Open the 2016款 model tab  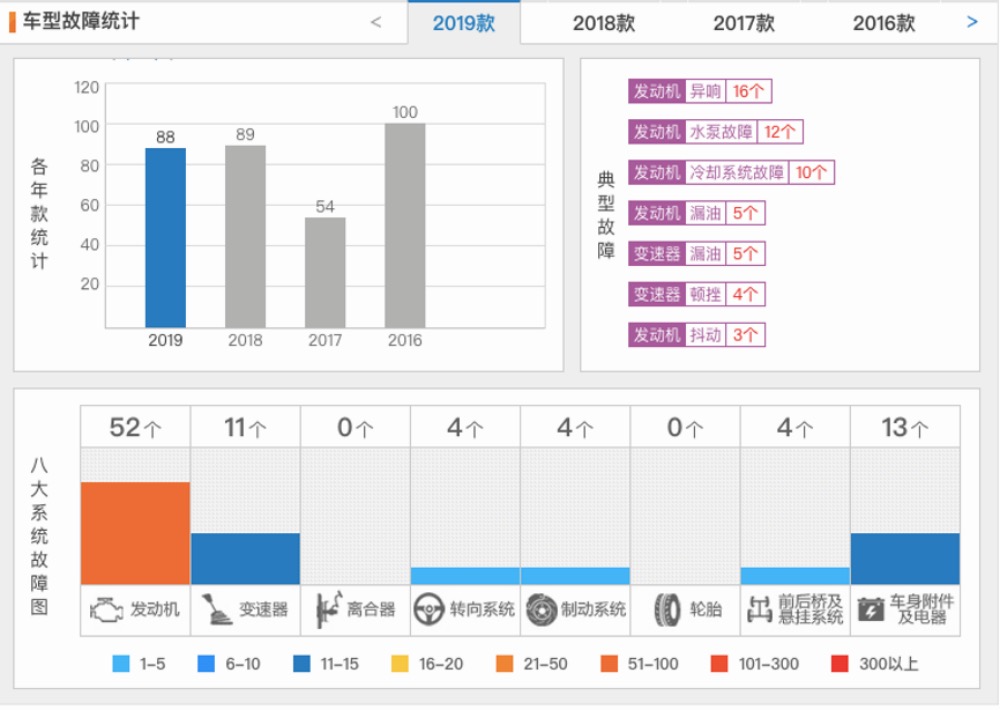(x=884, y=21)
